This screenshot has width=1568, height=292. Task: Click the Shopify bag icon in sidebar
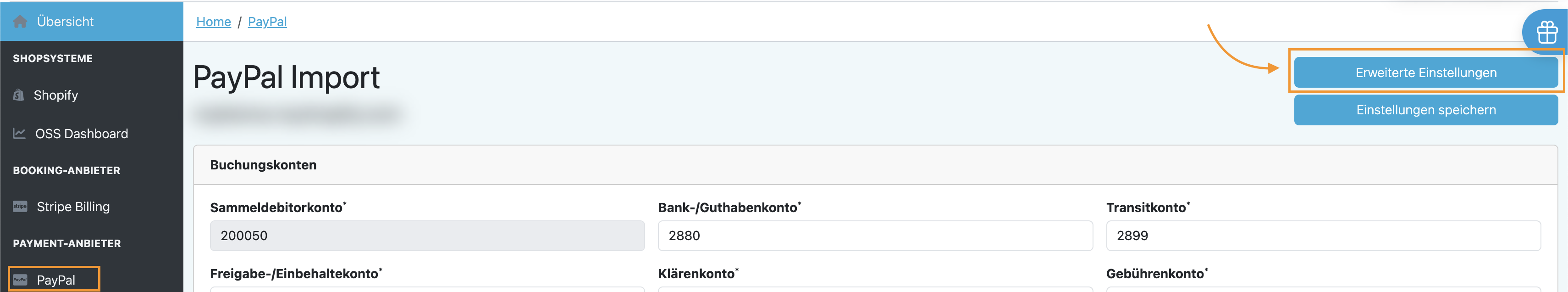coord(19,95)
